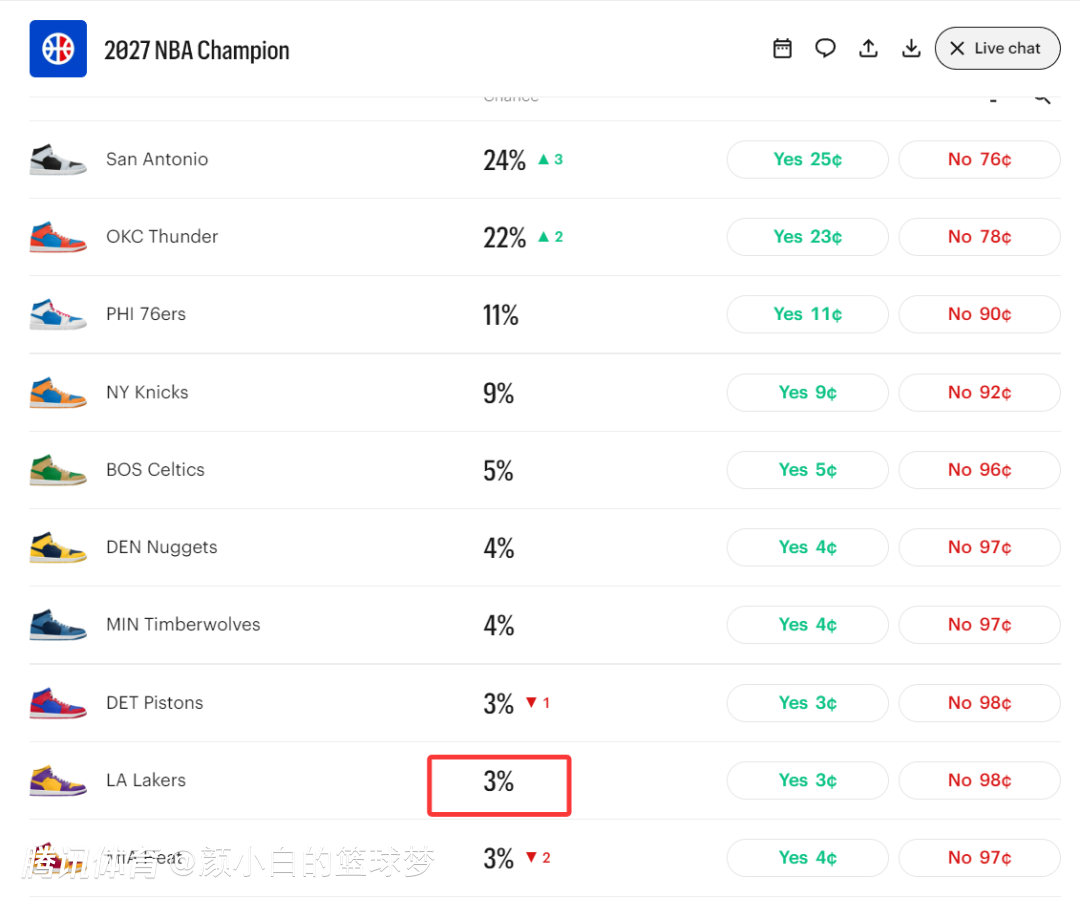Buy Yes 25¢ for San Antonio
Viewport: 1080px width, 898px height.
tap(807, 159)
